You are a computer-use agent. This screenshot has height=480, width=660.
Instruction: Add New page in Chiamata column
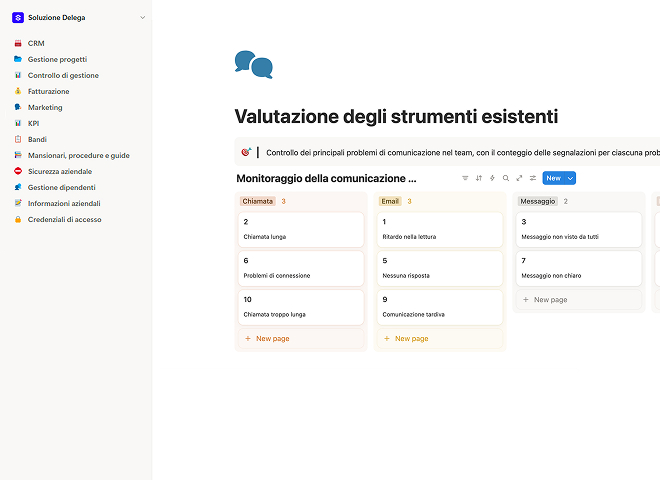pos(301,339)
